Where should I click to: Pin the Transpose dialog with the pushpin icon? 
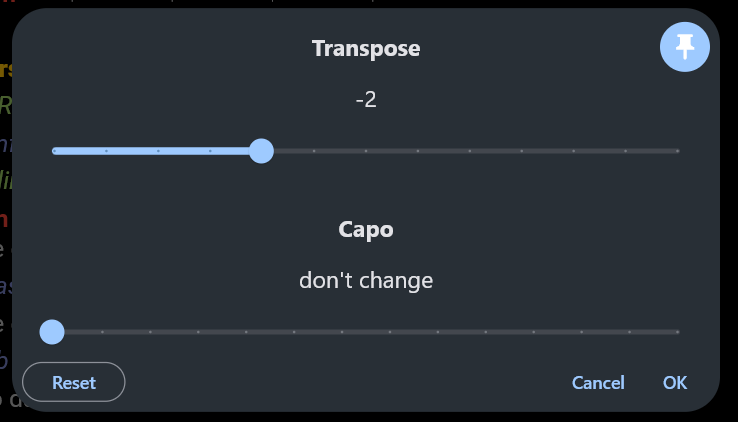point(685,47)
